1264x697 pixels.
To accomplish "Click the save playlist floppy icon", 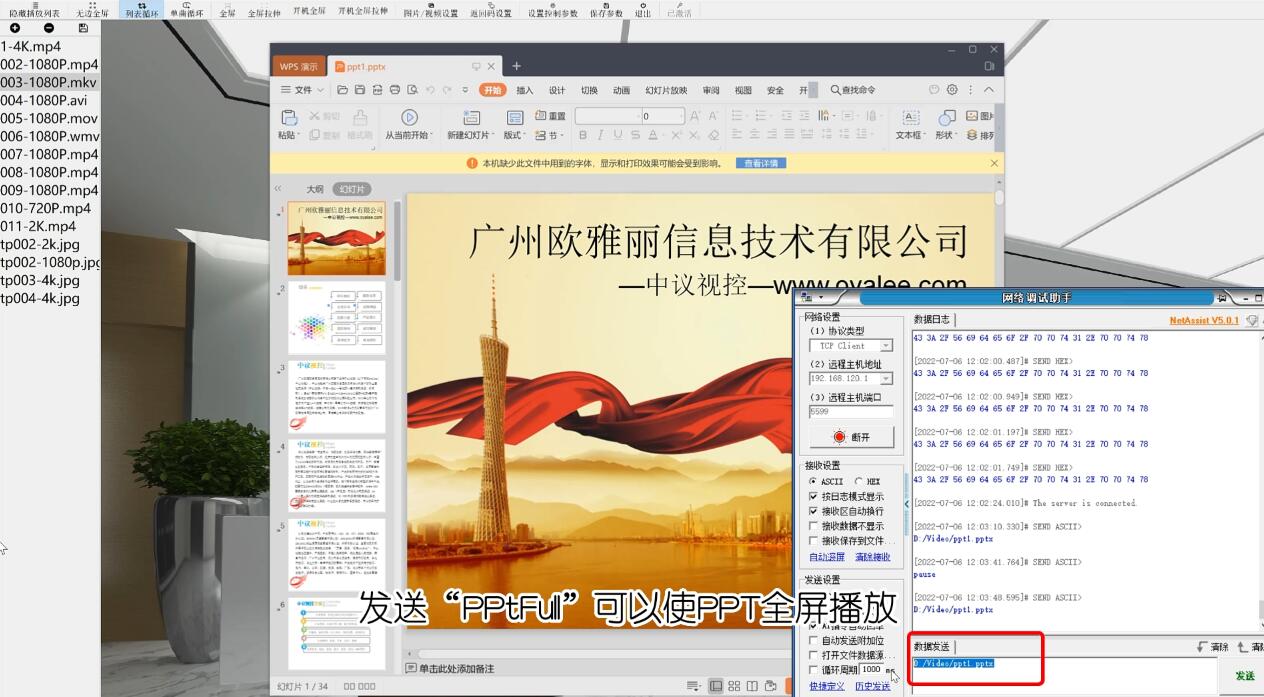I will pos(83,28).
